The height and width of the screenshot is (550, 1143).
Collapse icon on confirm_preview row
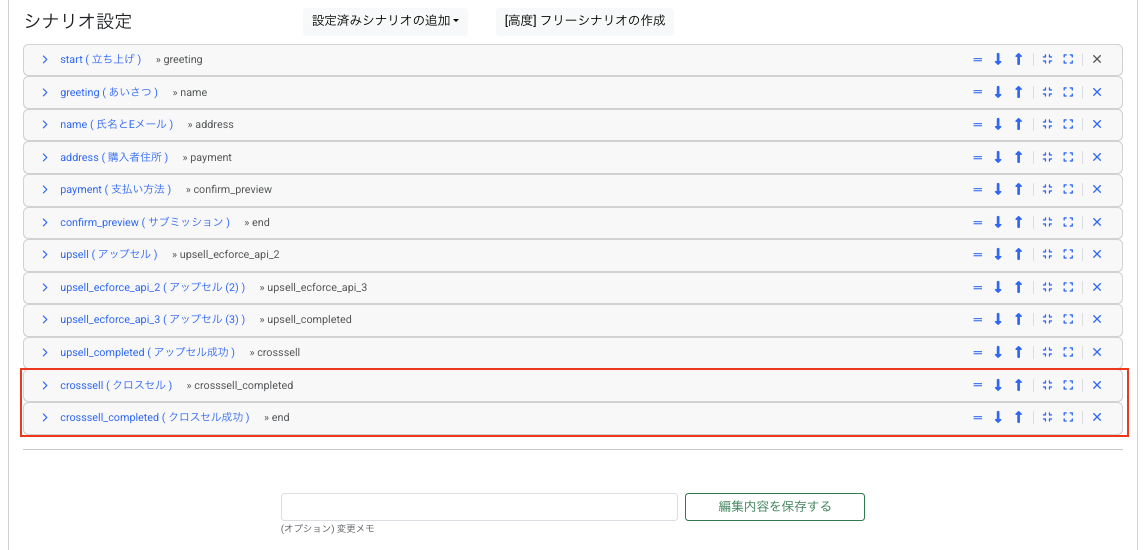pos(1048,222)
